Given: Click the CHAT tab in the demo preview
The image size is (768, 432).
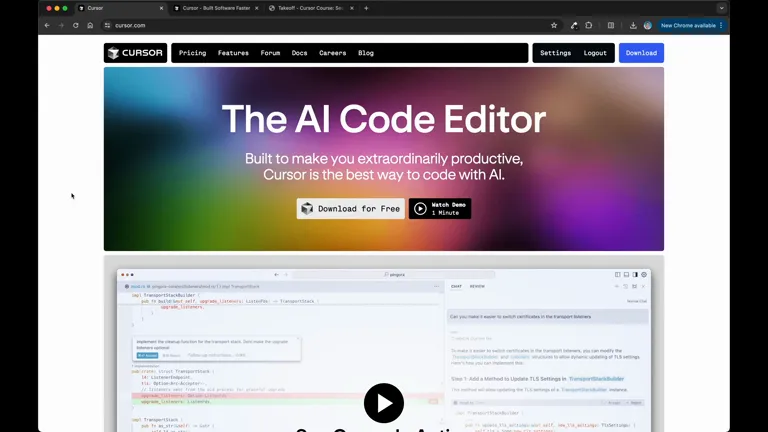Looking at the screenshot, I should [456, 287].
